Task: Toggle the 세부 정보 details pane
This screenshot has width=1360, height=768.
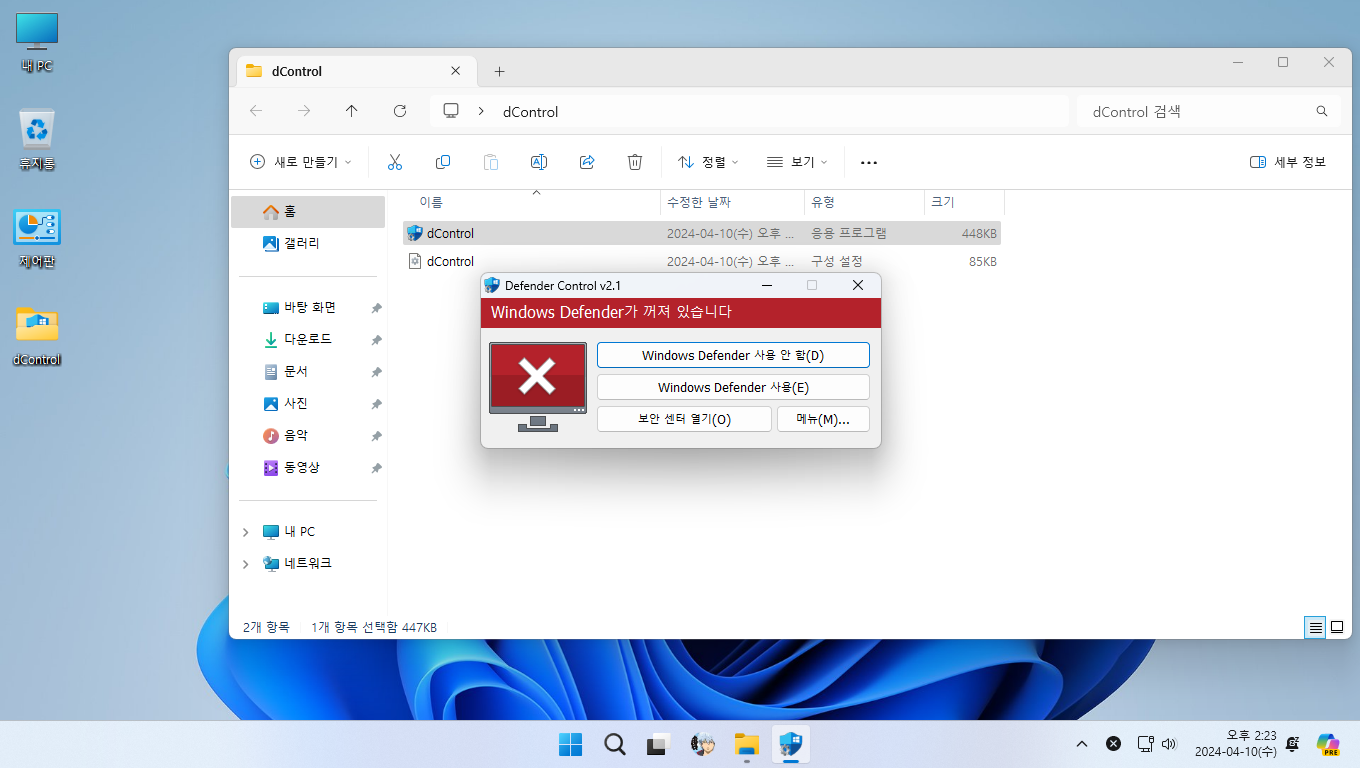Action: click(x=1288, y=162)
